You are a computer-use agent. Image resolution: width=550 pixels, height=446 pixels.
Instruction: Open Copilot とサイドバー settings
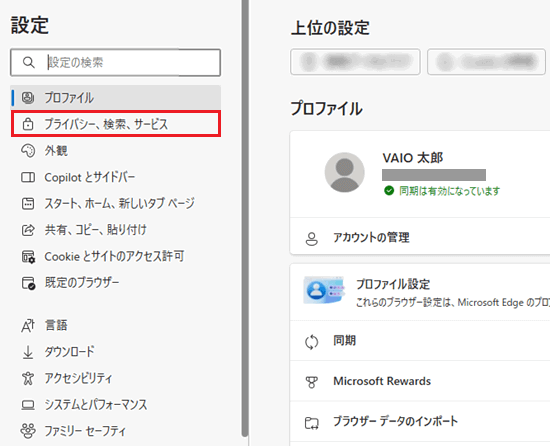click(90, 177)
